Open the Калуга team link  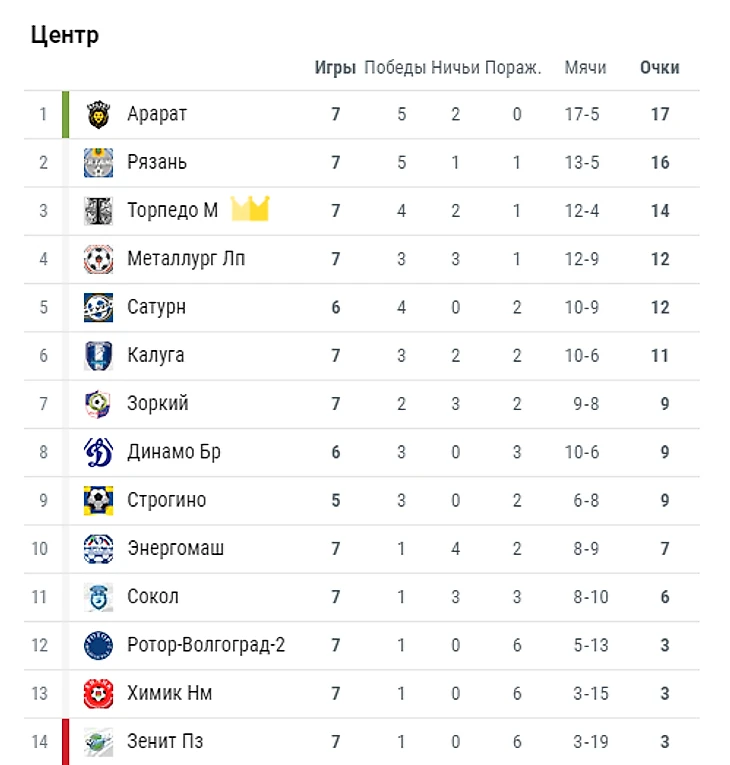click(x=156, y=355)
